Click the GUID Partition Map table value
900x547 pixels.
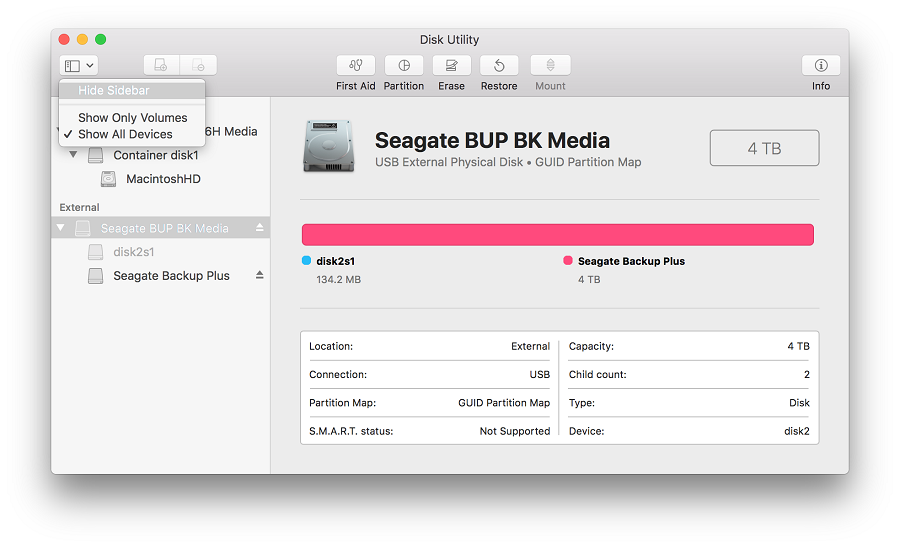[504, 403]
